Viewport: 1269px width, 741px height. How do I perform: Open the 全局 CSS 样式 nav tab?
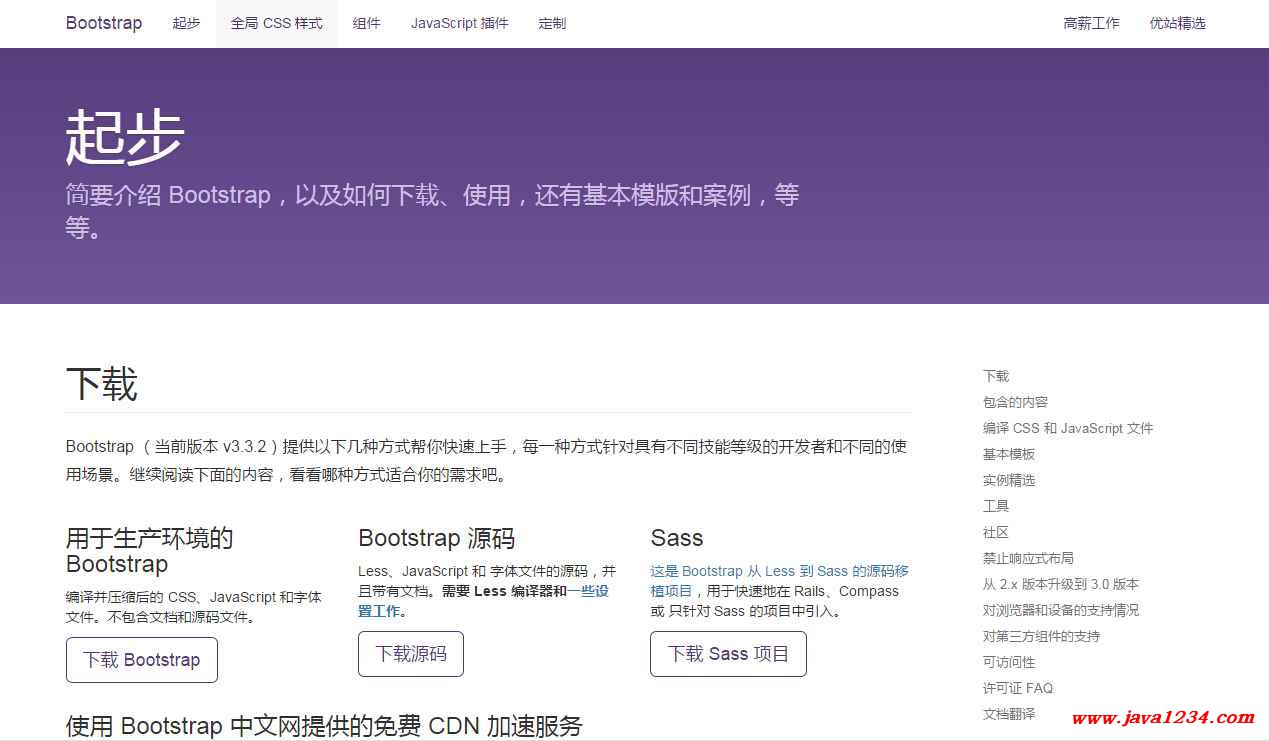(277, 23)
